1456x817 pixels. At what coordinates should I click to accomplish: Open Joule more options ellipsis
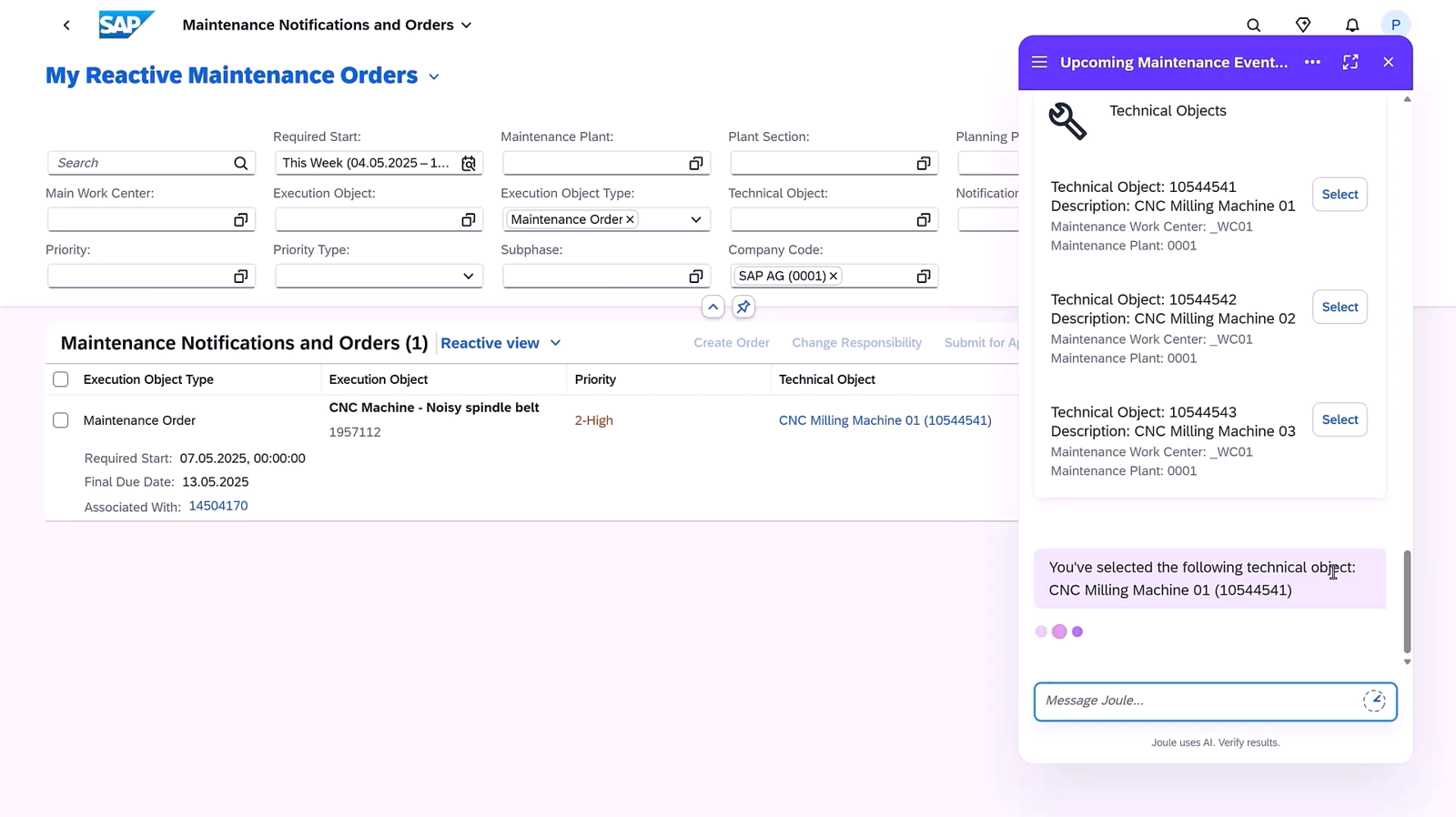[x=1312, y=62]
